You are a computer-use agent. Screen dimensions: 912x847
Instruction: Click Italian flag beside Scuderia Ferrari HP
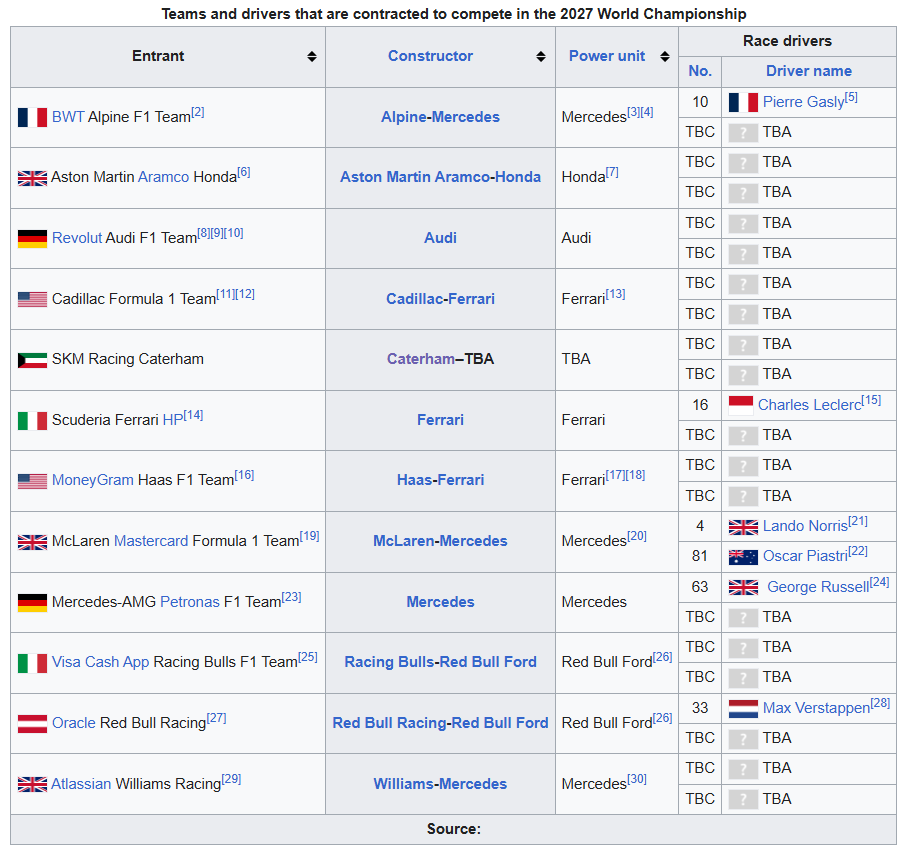(33, 421)
